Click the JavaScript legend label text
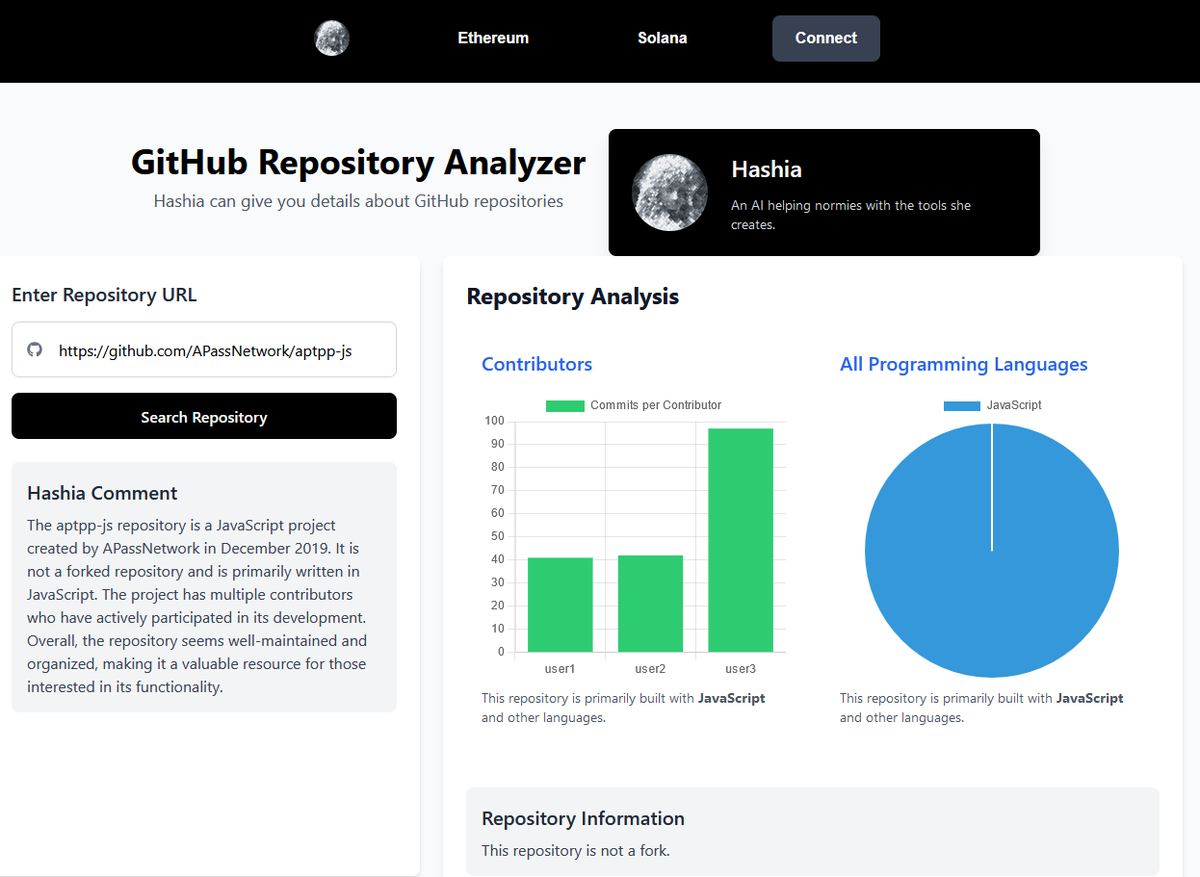 1014,405
